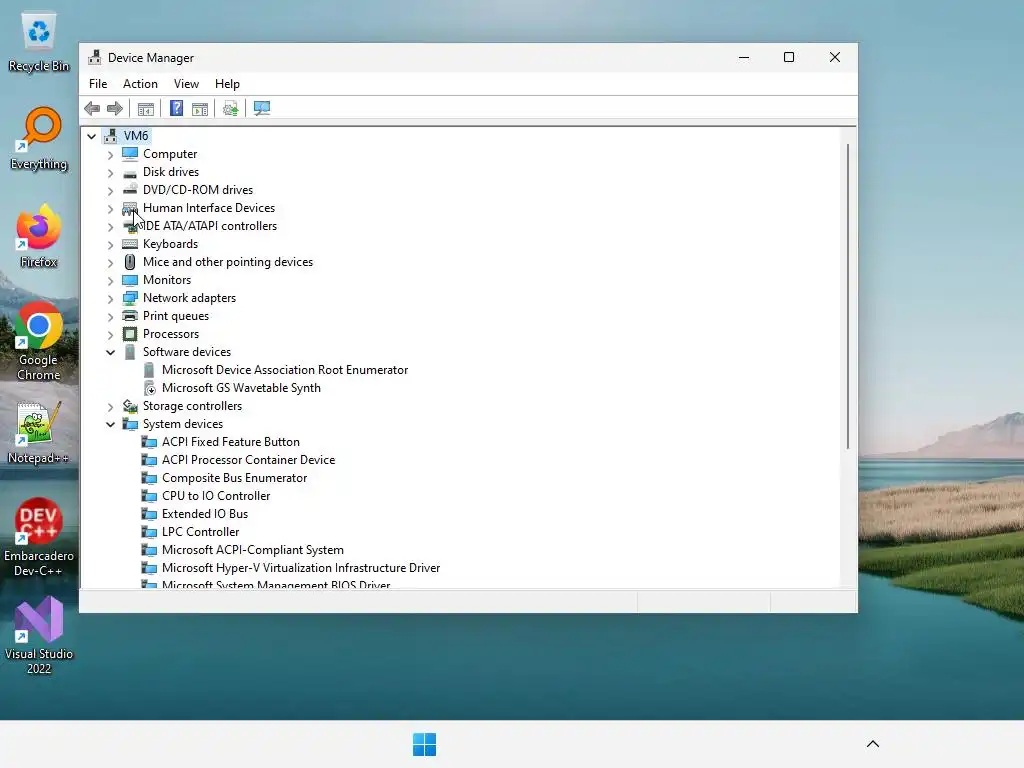The width and height of the screenshot is (1024, 768).
Task: Open the File menu
Action: (98, 84)
